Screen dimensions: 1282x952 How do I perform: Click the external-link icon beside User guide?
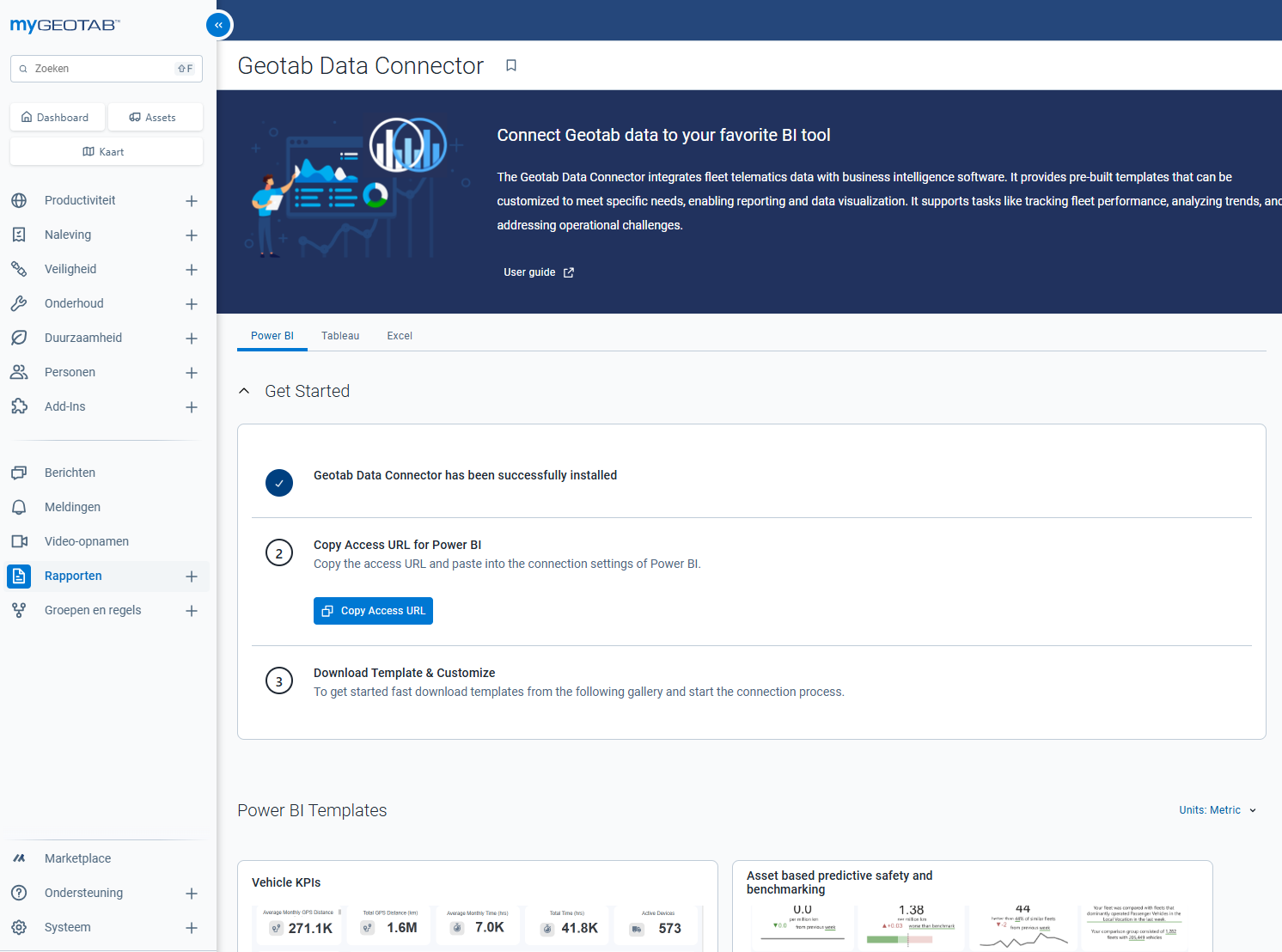569,272
